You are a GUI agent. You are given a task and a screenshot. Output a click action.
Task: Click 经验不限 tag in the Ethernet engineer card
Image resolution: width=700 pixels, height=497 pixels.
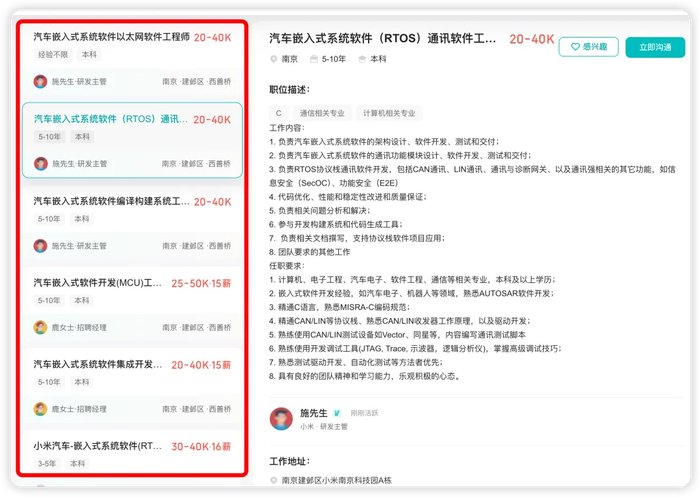(53, 54)
